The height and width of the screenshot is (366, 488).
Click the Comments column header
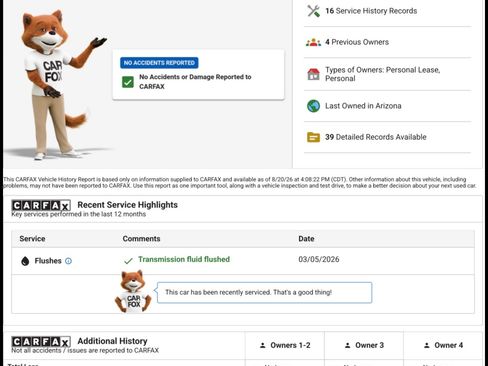(141, 239)
